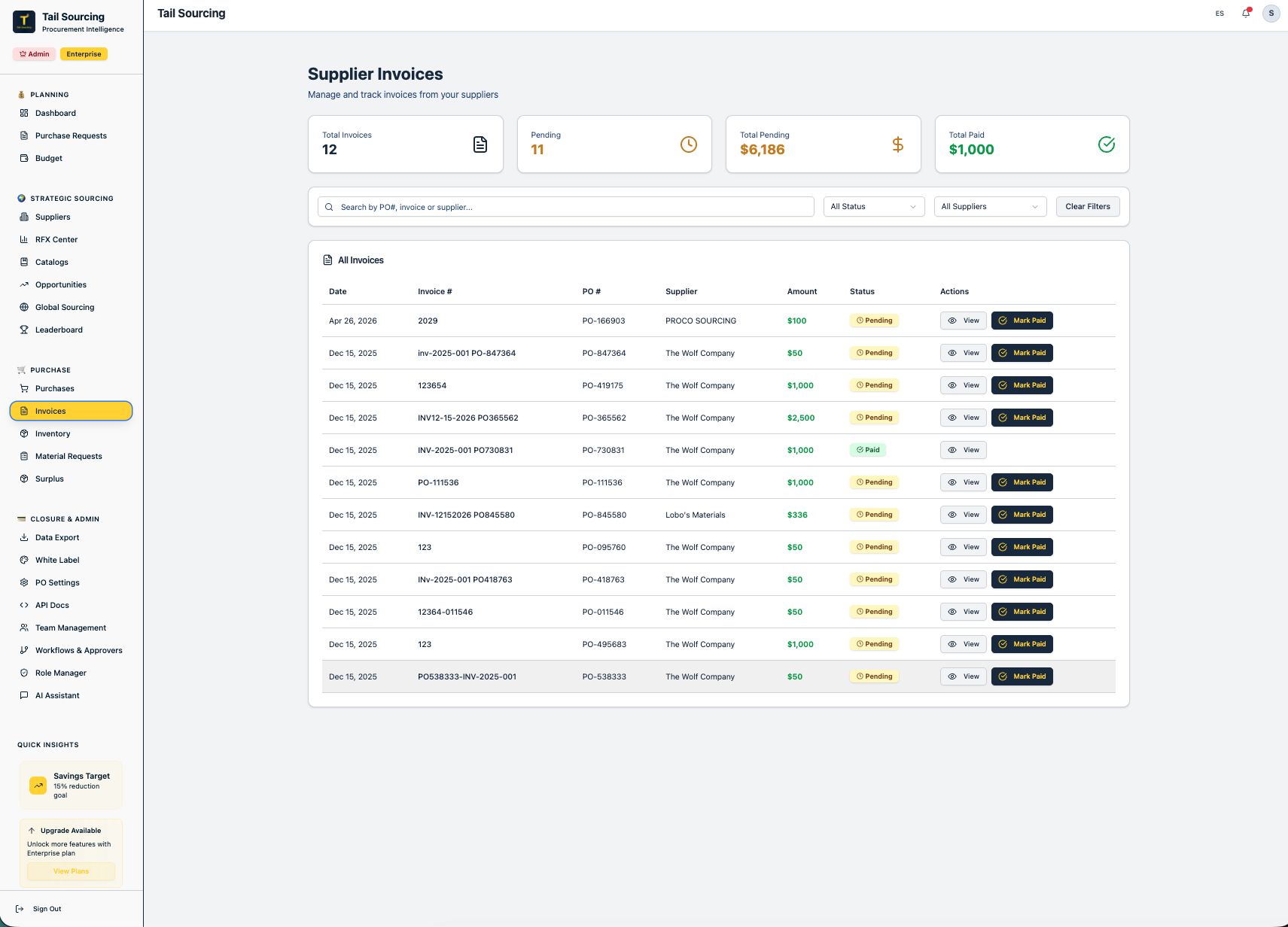The image size is (1288, 927).
Task: Click the Purchases cart icon
Action: click(x=24, y=388)
